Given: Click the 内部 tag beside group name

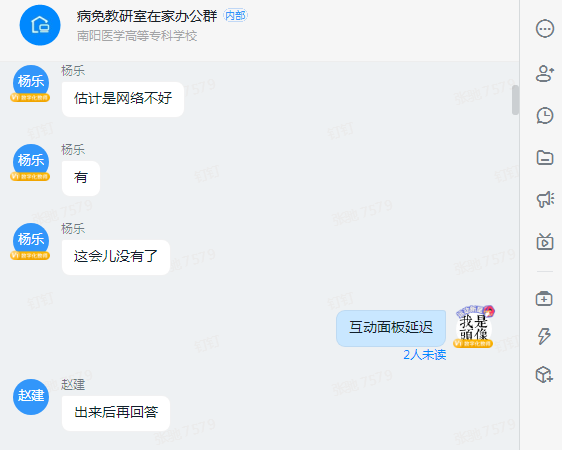Looking at the screenshot, I should pyautogui.click(x=235, y=15).
